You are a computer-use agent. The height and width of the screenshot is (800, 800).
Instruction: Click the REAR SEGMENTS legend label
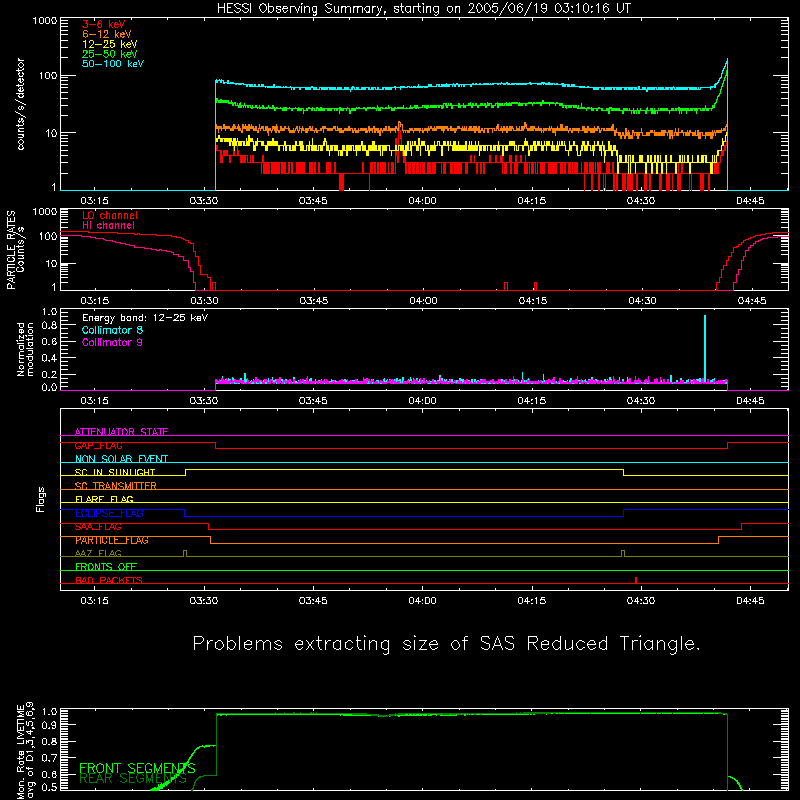pyautogui.click(x=133, y=779)
